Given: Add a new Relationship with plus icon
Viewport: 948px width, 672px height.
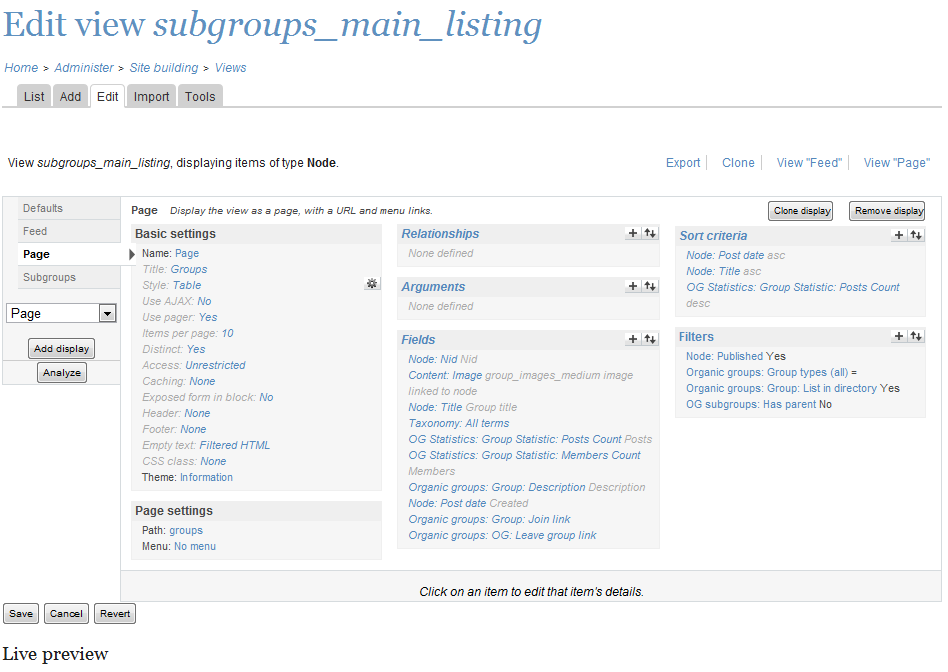Looking at the screenshot, I should point(632,233).
